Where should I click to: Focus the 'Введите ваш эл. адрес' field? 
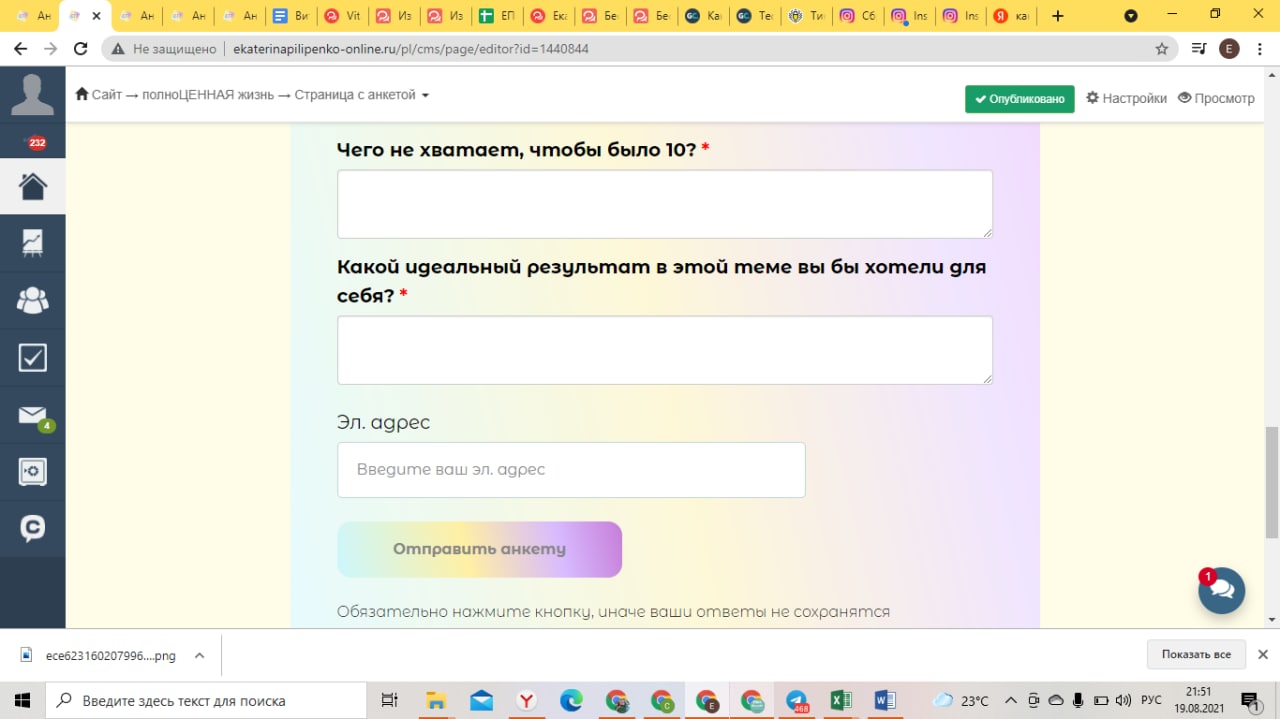[x=571, y=469]
